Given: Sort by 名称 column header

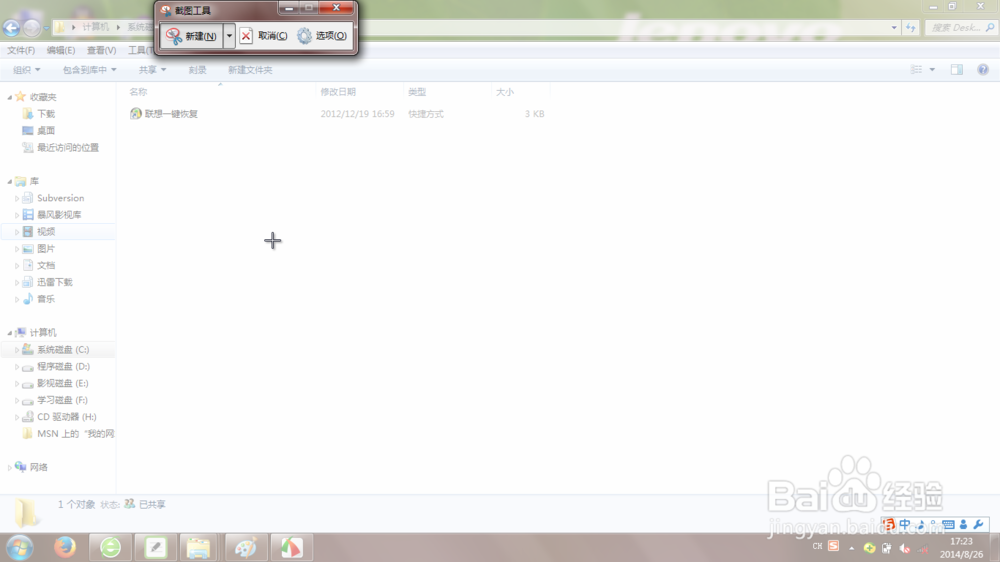Looking at the screenshot, I should 138,92.
